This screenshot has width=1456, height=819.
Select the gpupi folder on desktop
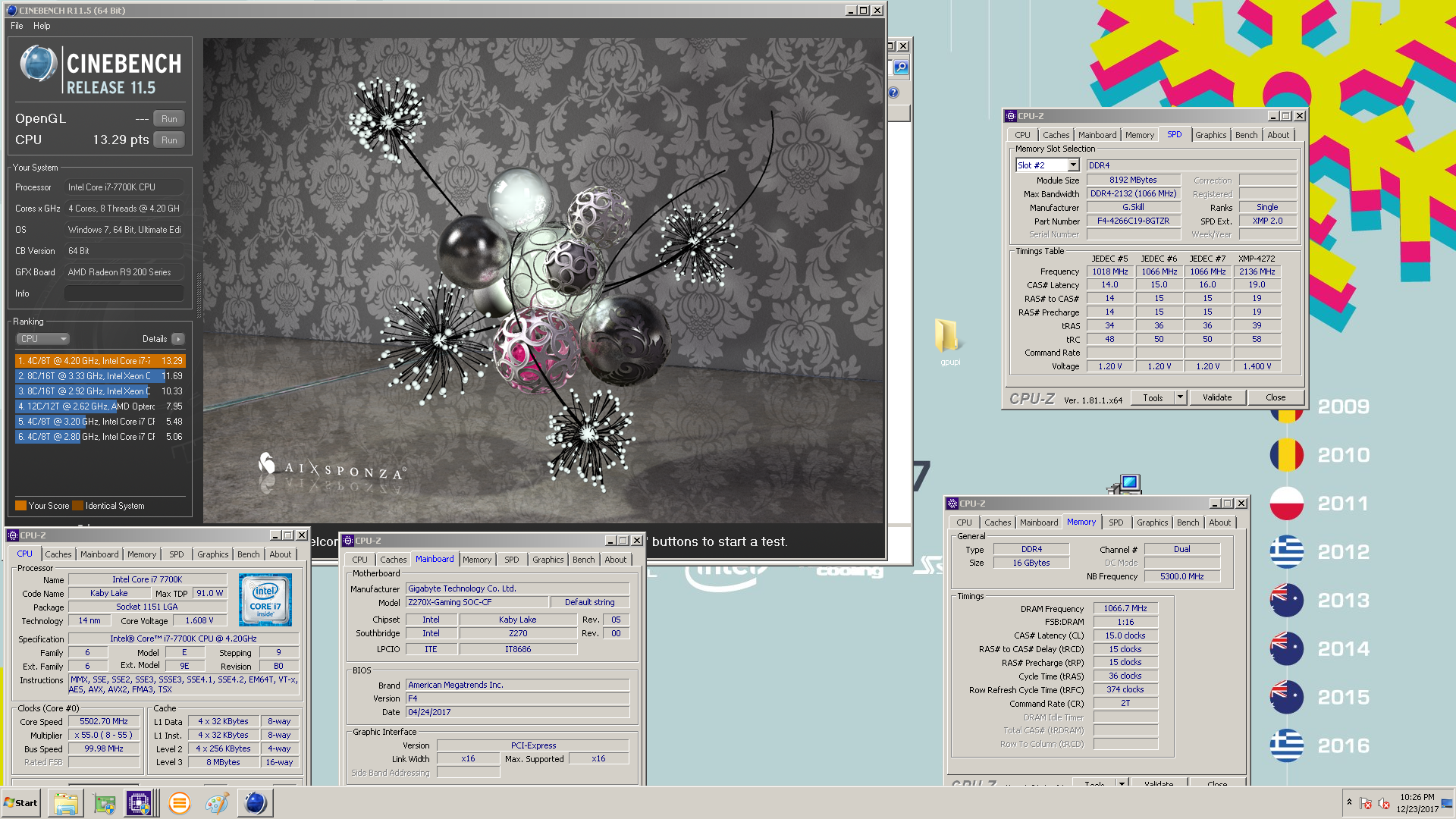(x=949, y=341)
